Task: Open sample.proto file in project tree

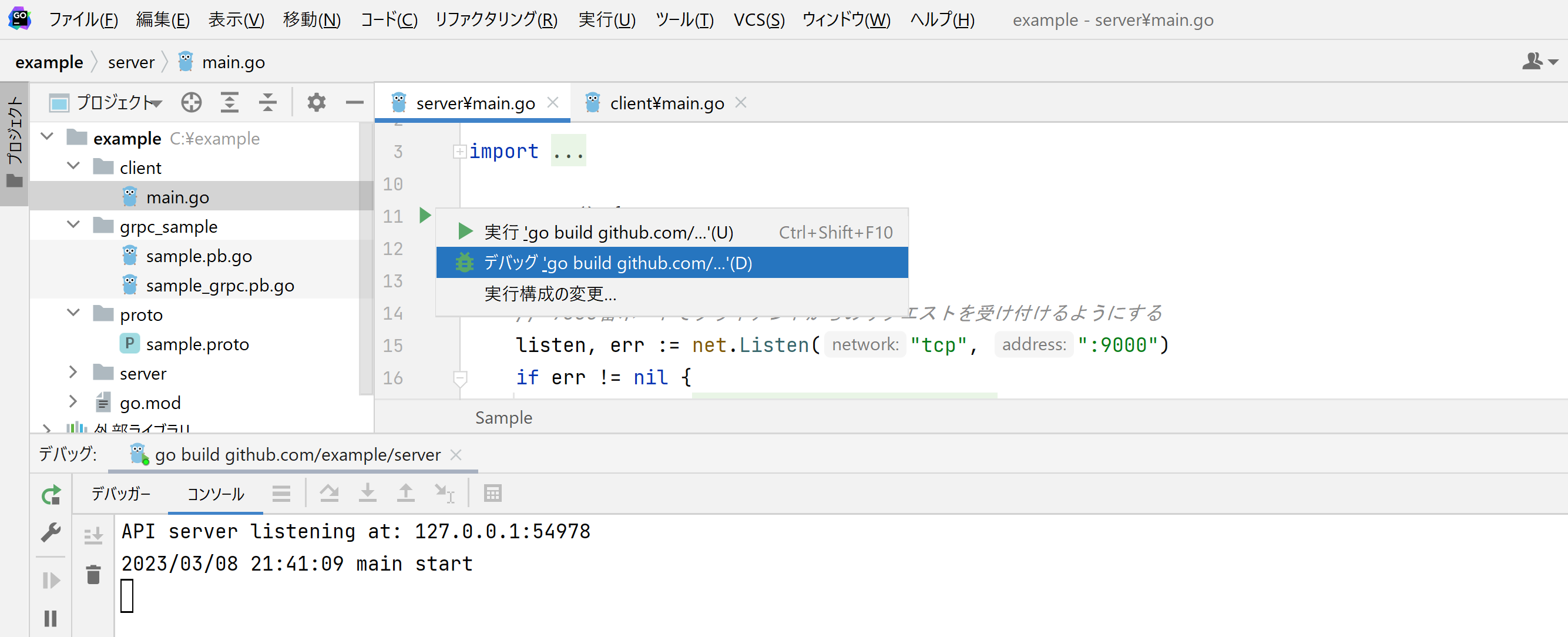Action: (197, 344)
